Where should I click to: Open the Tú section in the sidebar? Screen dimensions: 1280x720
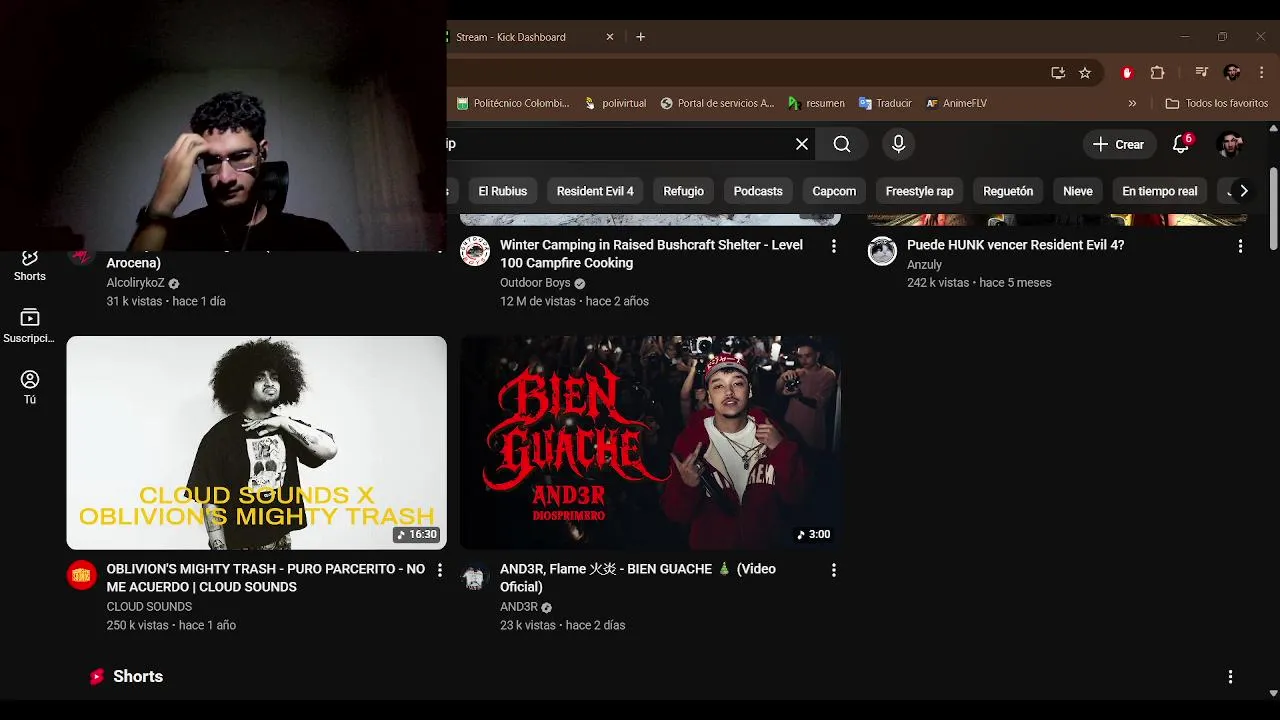(x=29, y=388)
